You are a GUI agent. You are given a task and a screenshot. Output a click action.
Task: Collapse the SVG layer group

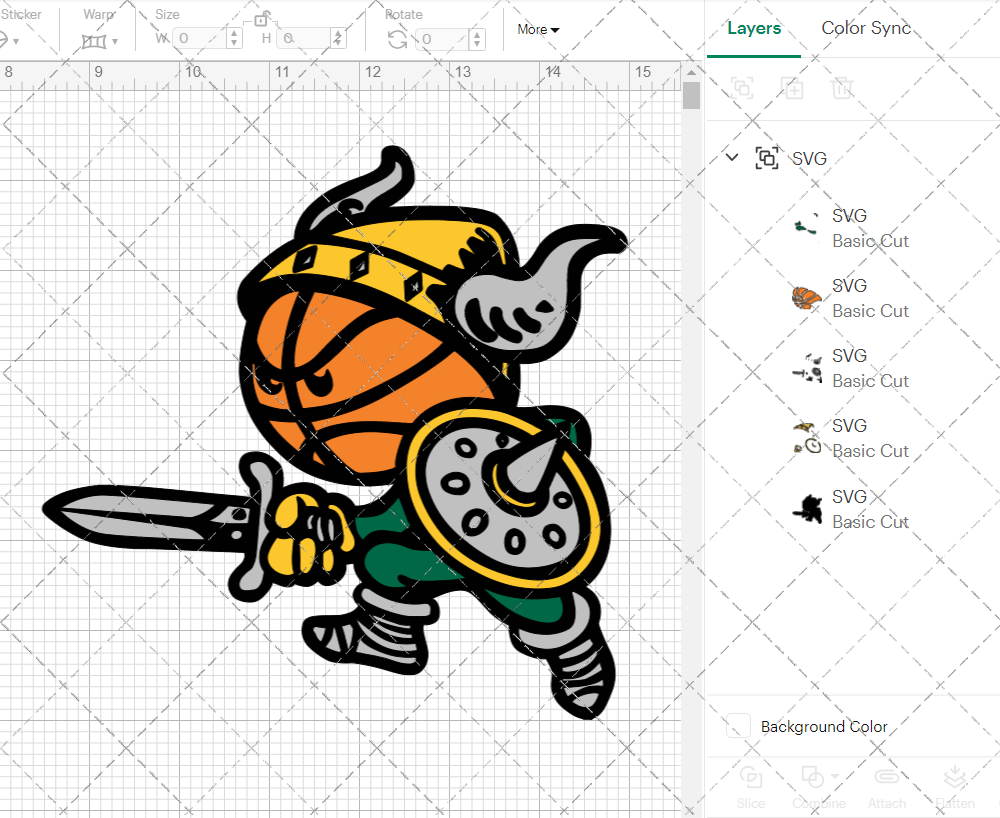731,157
